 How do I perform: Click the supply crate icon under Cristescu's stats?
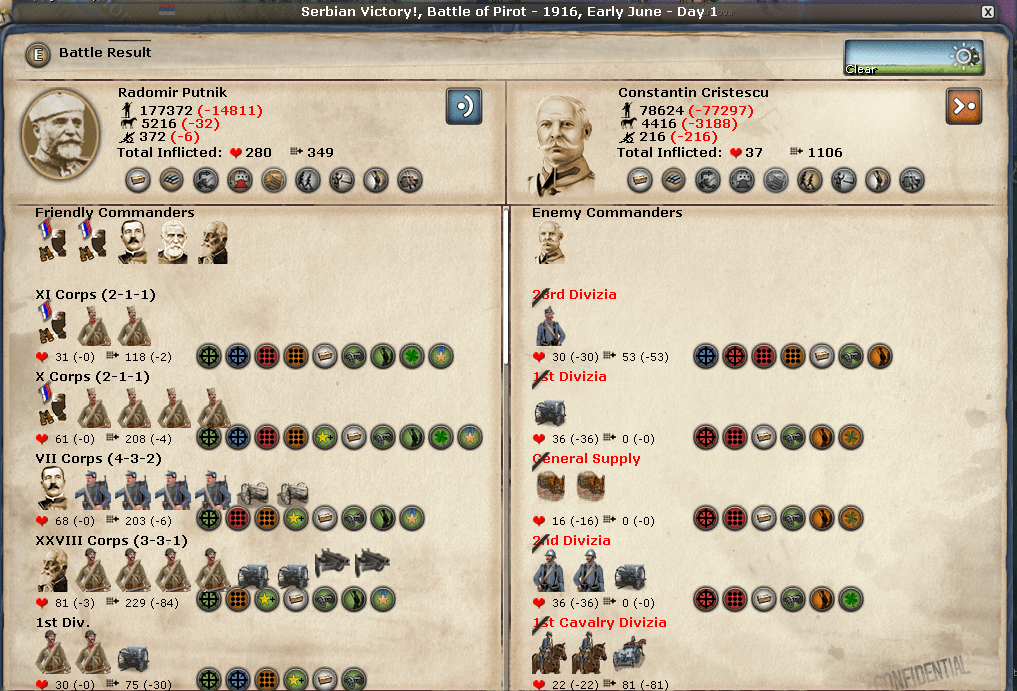click(x=640, y=180)
